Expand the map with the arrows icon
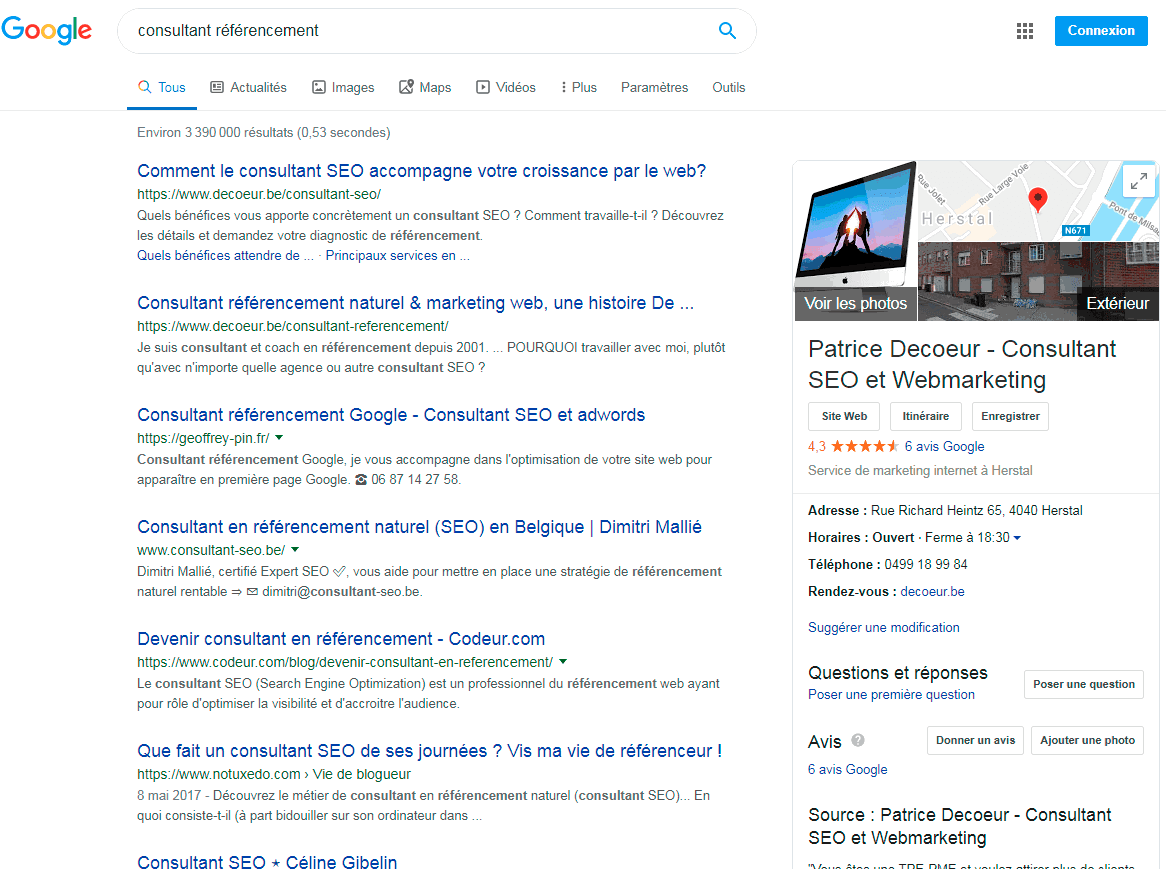This screenshot has height=869, width=1166. click(1138, 181)
